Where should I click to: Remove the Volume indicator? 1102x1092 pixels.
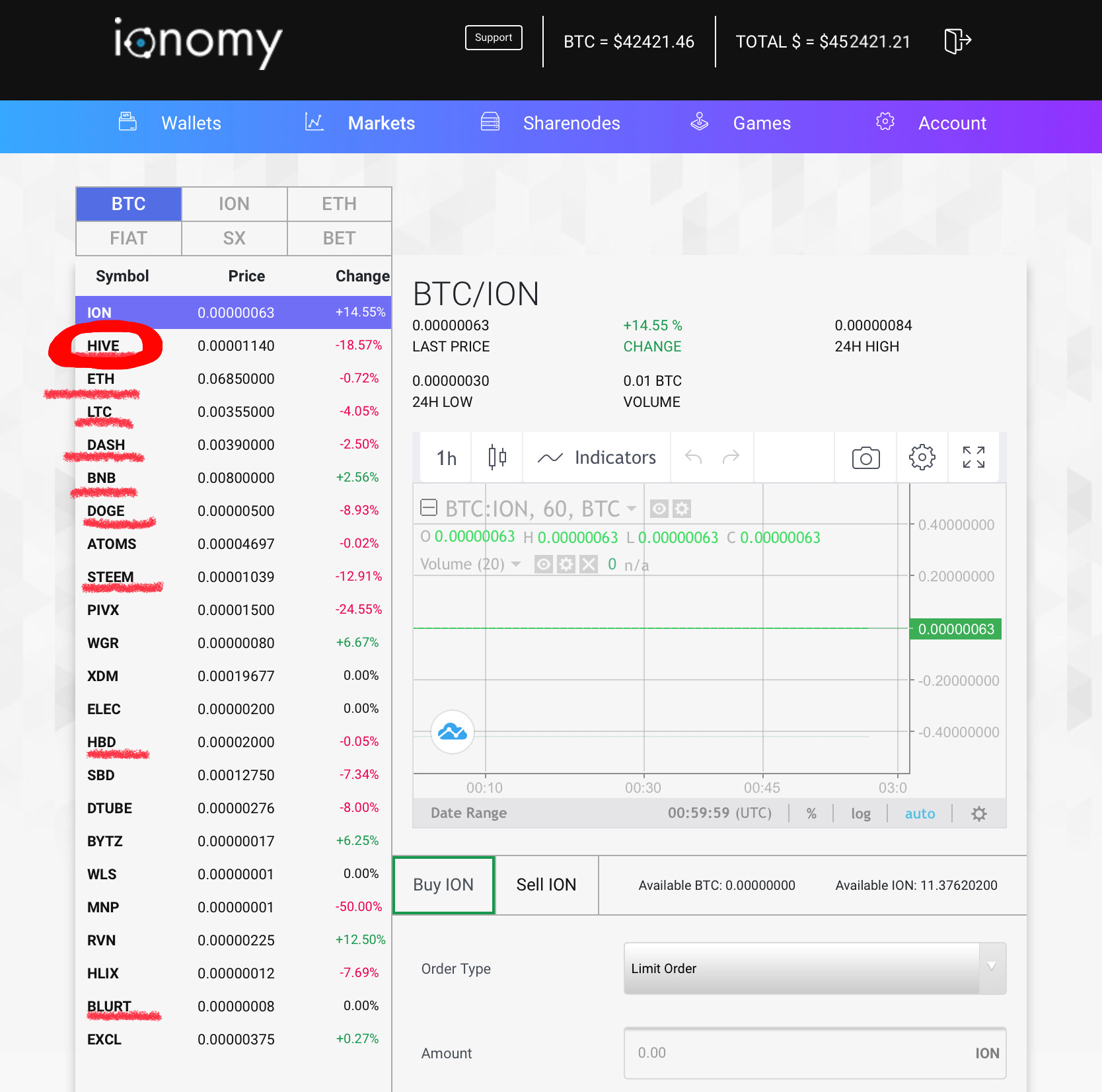pos(589,564)
